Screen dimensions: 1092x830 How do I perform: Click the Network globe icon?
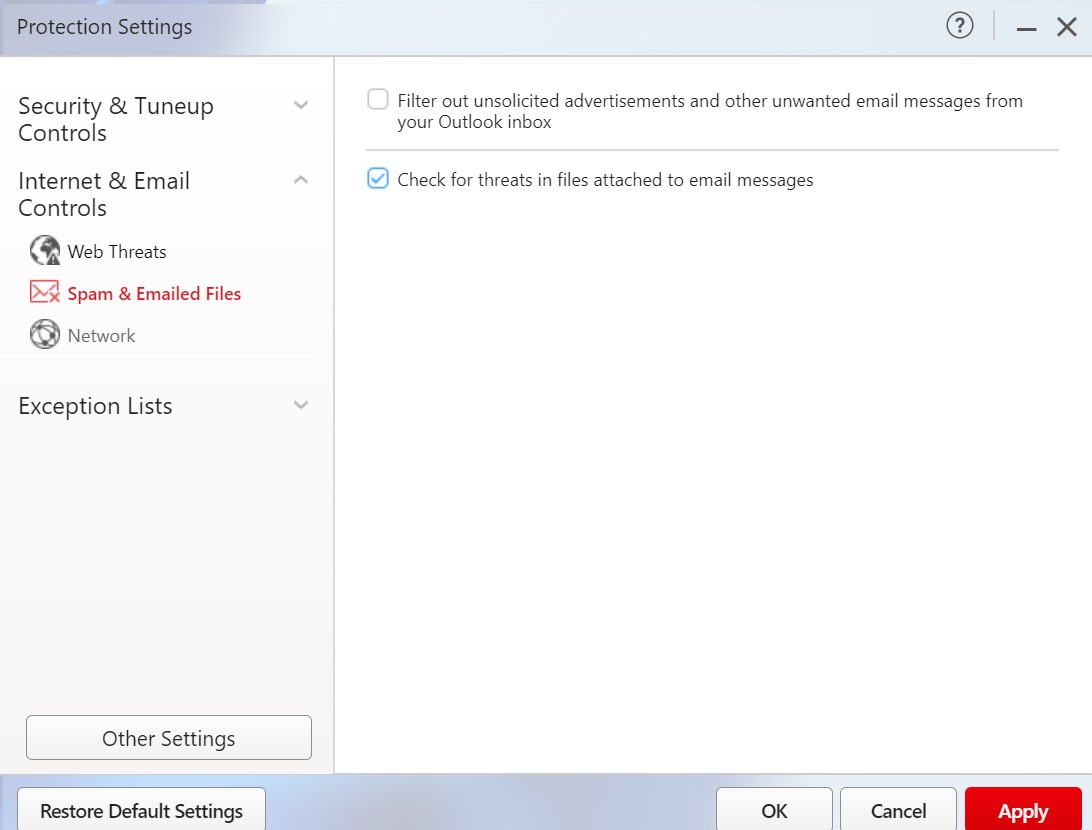45,335
